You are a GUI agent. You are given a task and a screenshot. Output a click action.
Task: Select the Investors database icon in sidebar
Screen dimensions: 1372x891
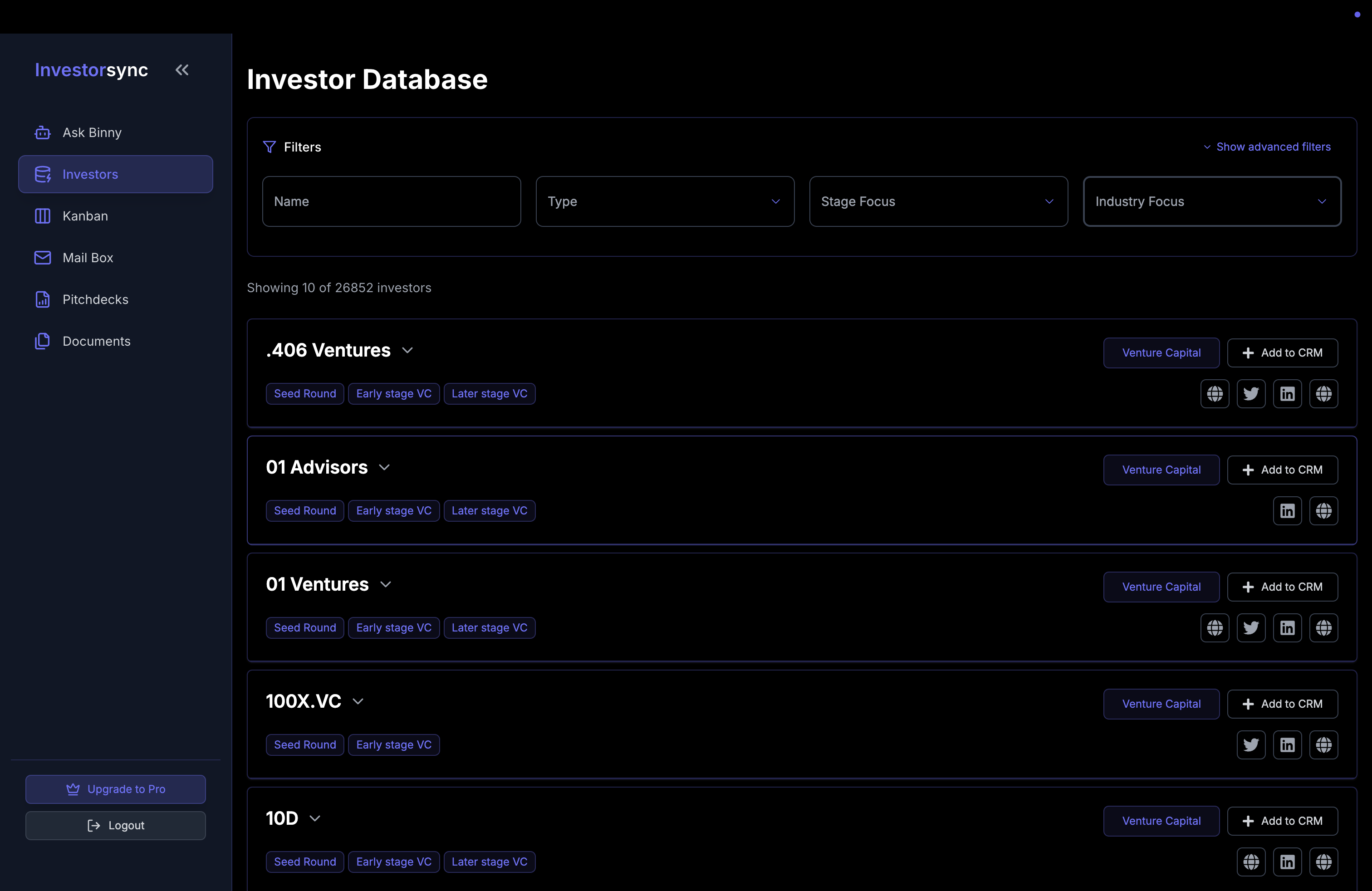click(43, 174)
